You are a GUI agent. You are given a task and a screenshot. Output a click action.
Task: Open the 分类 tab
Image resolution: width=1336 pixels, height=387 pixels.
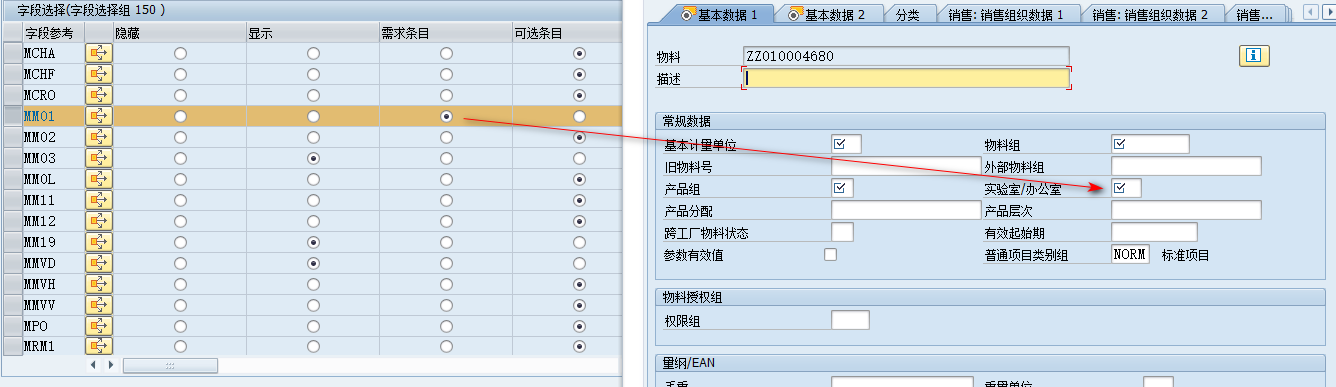(x=908, y=14)
